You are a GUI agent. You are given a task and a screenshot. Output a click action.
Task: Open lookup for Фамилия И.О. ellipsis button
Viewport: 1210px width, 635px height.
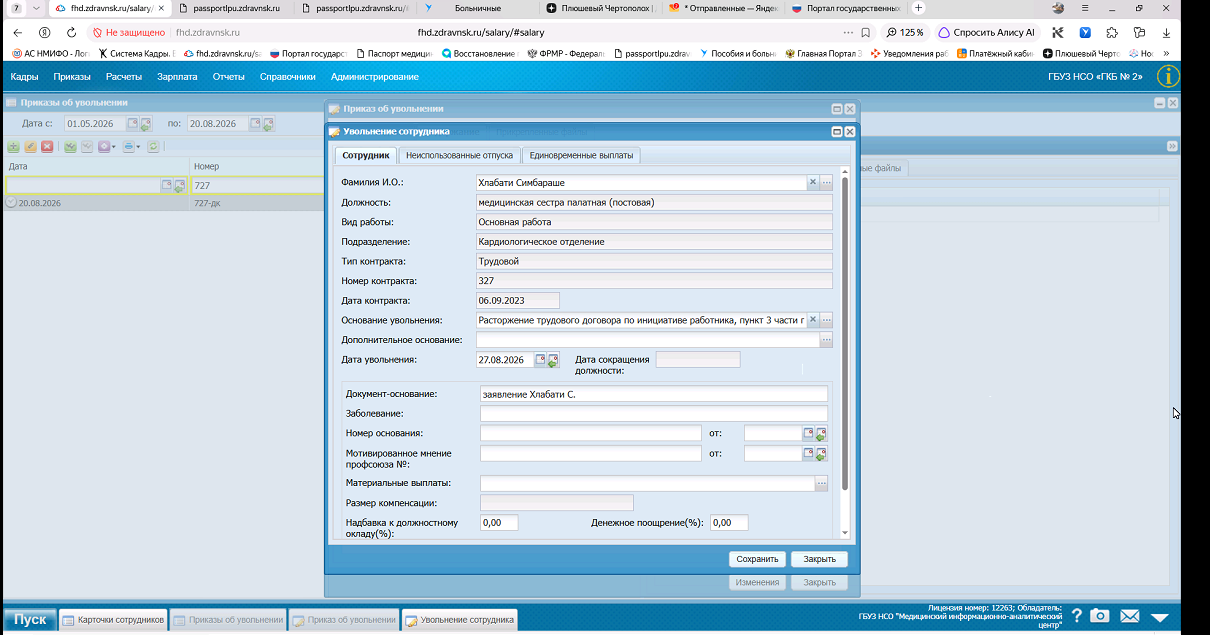(826, 182)
